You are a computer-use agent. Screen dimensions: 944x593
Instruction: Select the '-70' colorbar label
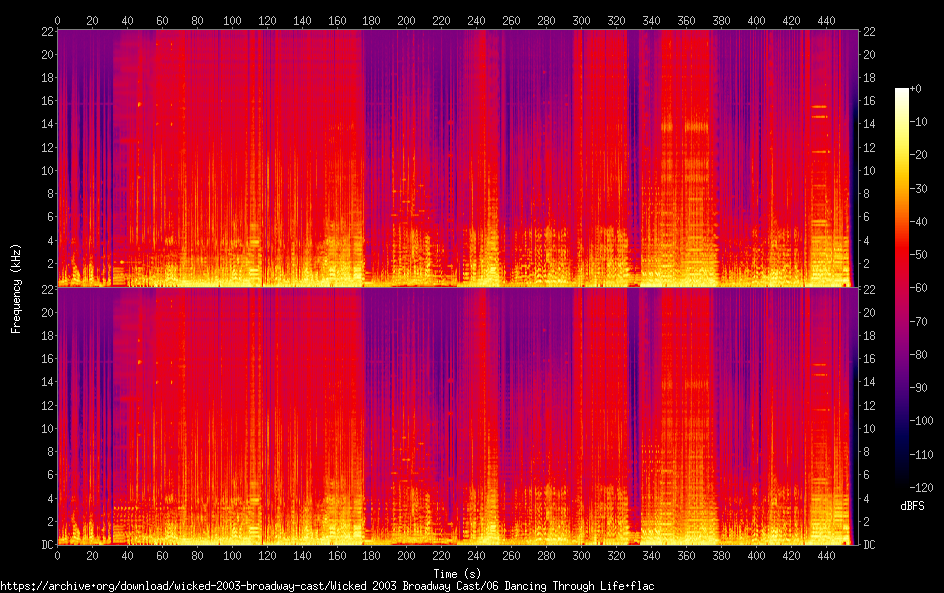[918, 321]
